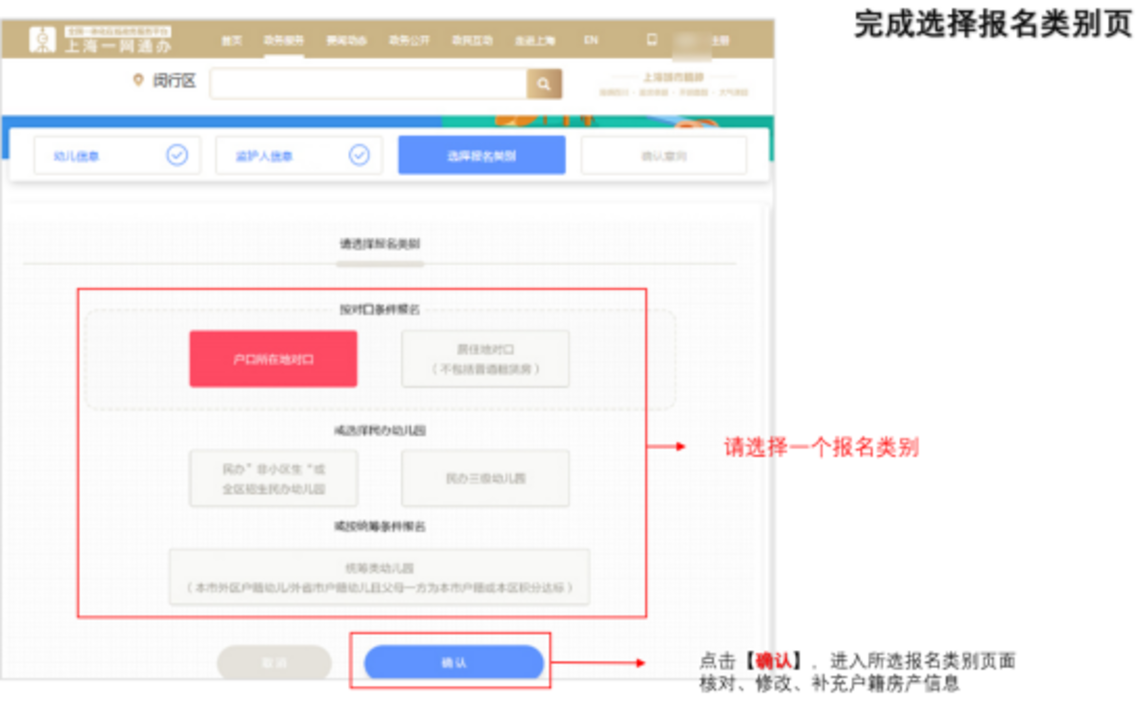The image size is (1140, 701).
Task: Click inside the search input field
Action: click(365, 84)
